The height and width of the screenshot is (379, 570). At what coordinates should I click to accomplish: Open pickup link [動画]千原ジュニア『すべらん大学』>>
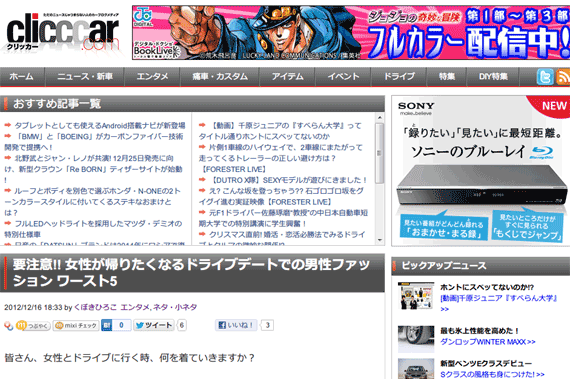[499, 303]
